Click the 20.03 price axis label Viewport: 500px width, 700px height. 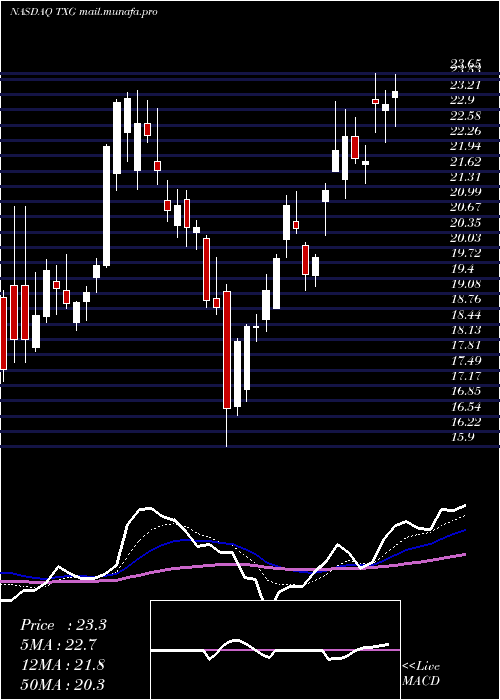tap(466, 238)
